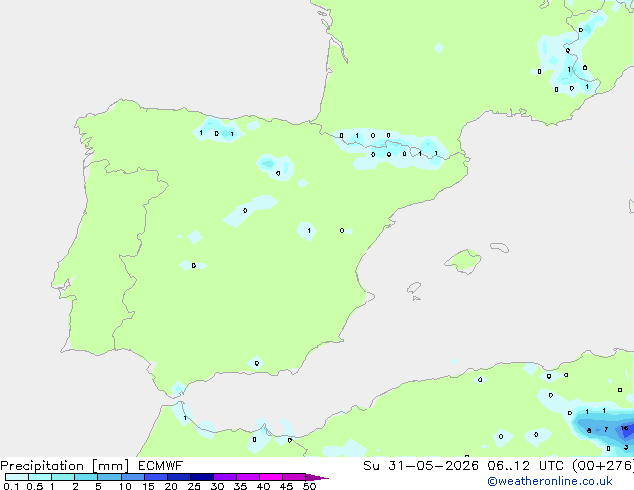Image resolution: width=634 pixels, height=490 pixels.
Task: Select the Precipitation [mm] ECMWF title label
Action: (x=92, y=466)
